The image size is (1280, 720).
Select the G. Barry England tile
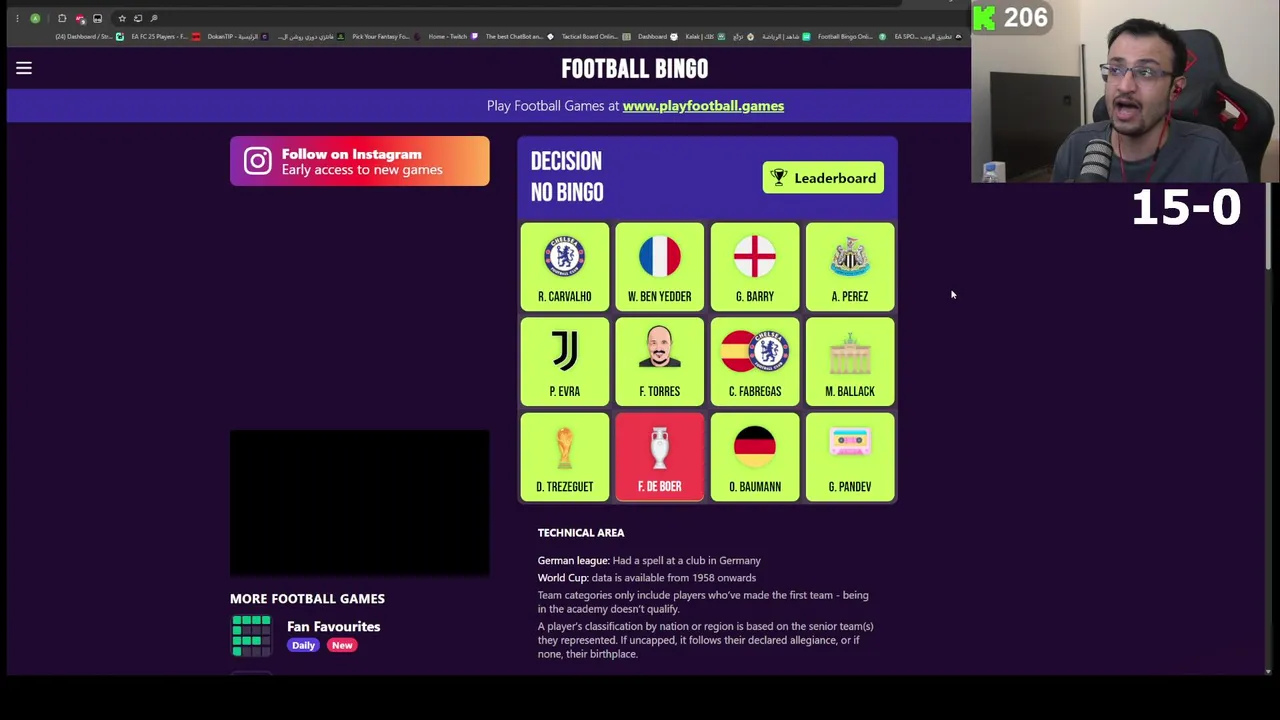click(x=754, y=267)
